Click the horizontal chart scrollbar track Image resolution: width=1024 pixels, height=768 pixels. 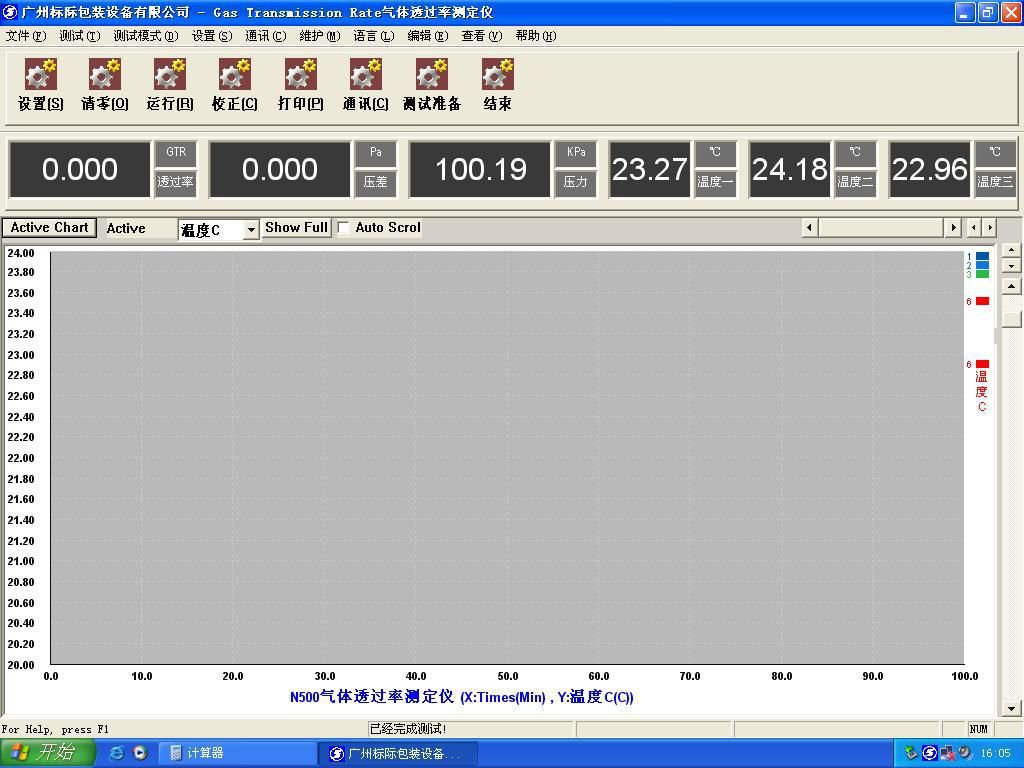tap(882, 227)
